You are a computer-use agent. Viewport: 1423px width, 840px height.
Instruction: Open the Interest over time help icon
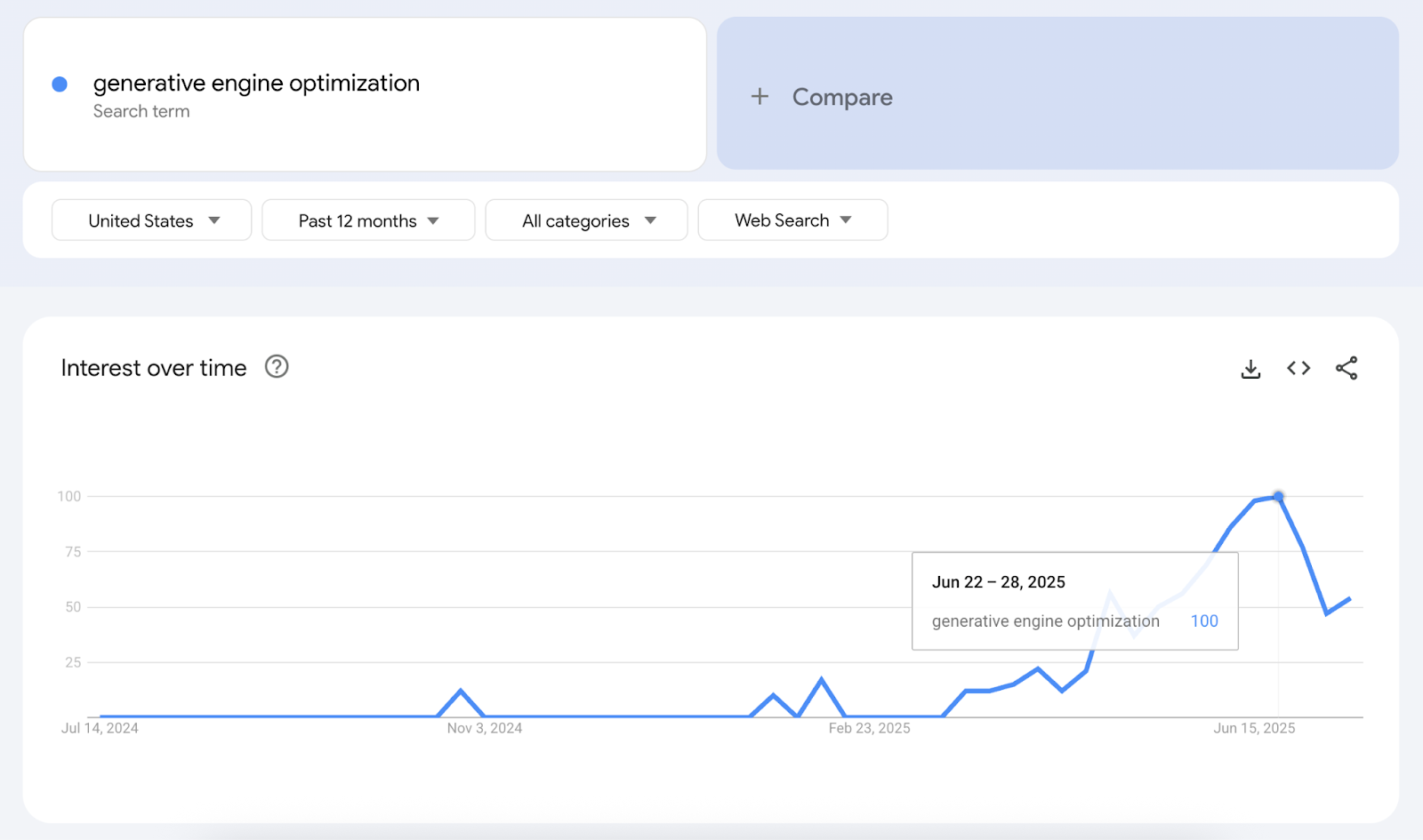click(x=276, y=366)
